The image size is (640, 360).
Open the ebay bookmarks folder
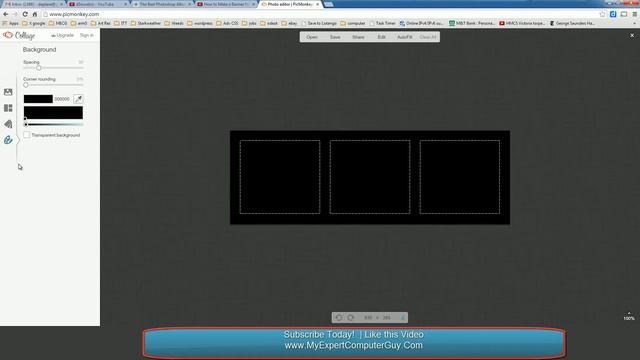point(289,23)
